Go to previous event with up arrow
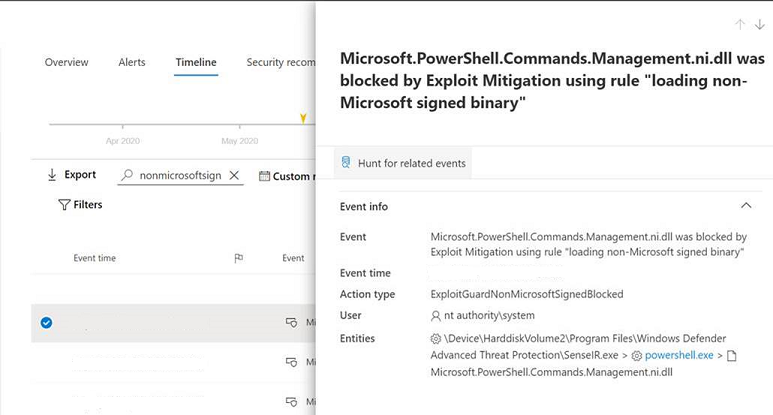 (x=739, y=24)
